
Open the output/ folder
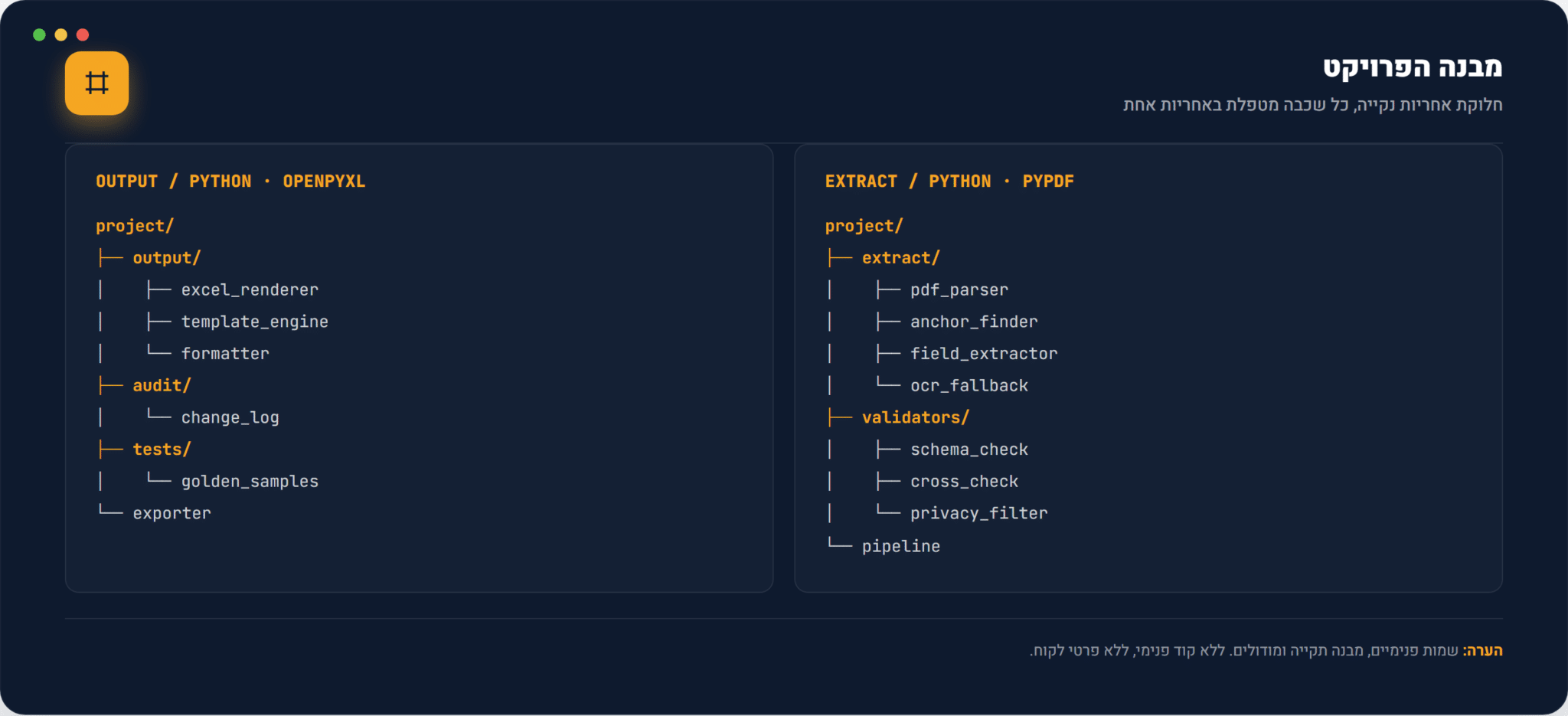[167, 258]
